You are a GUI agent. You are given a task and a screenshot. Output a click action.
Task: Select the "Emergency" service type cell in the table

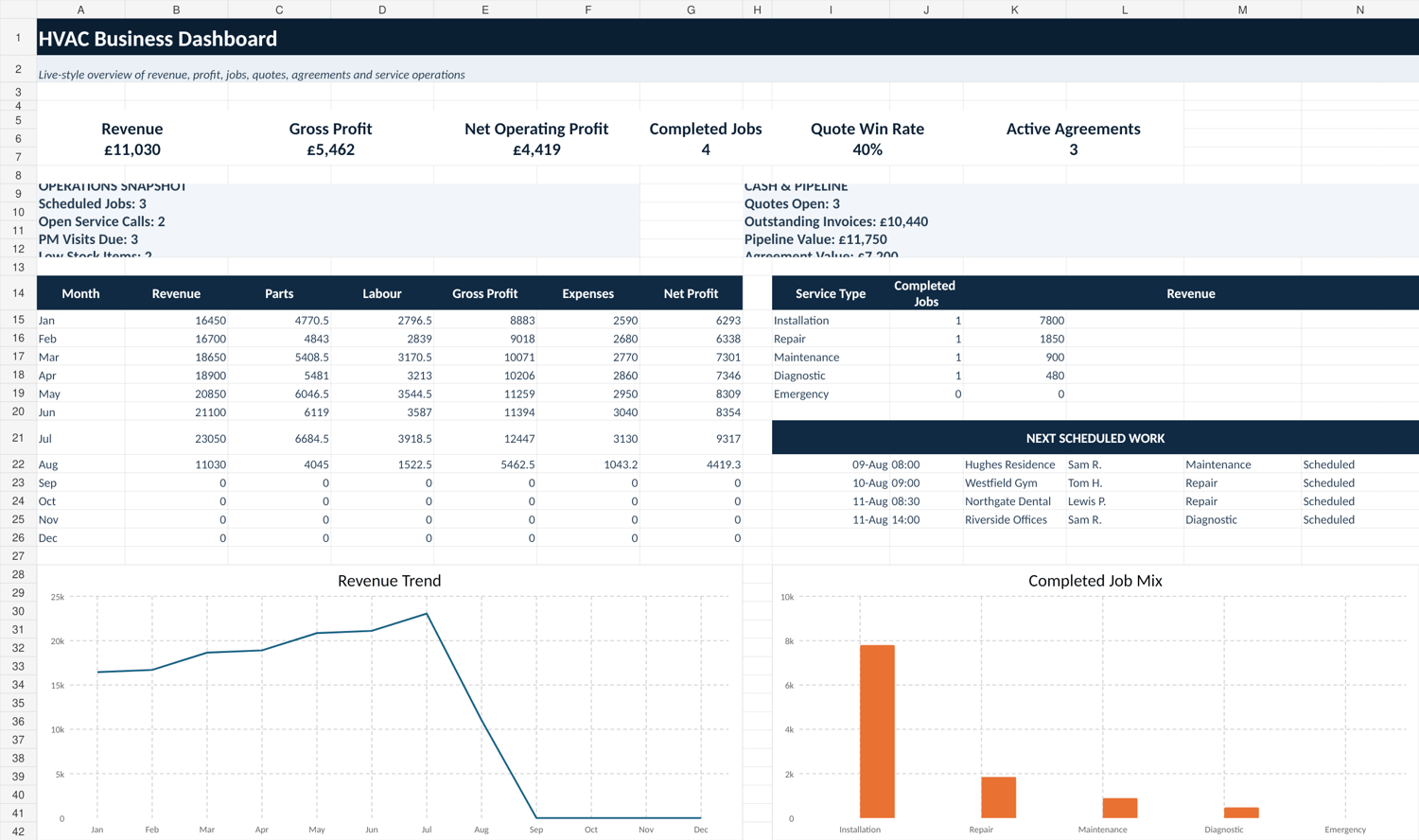[831, 394]
